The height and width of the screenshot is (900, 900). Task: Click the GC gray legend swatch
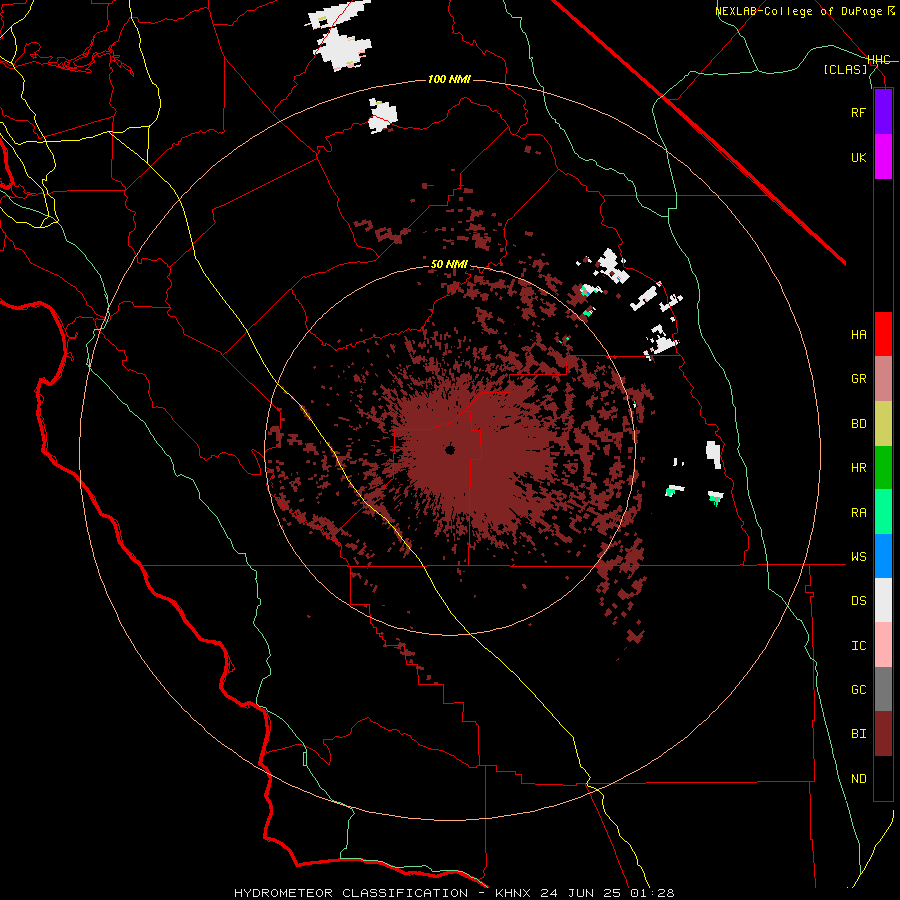[x=883, y=689]
